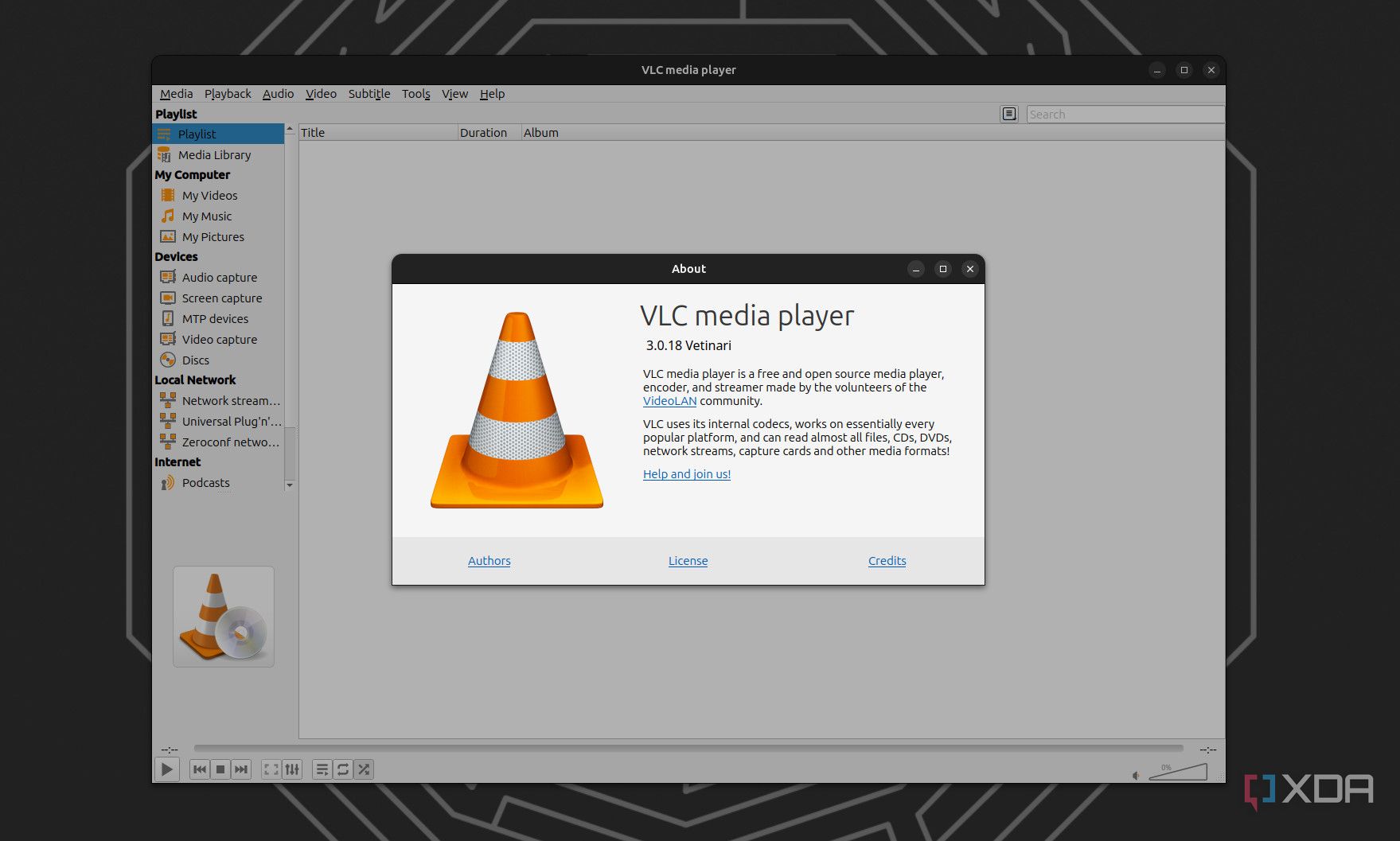Change the playlist view mode
This screenshot has height=841, width=1400.
[x=1008, y=114]
